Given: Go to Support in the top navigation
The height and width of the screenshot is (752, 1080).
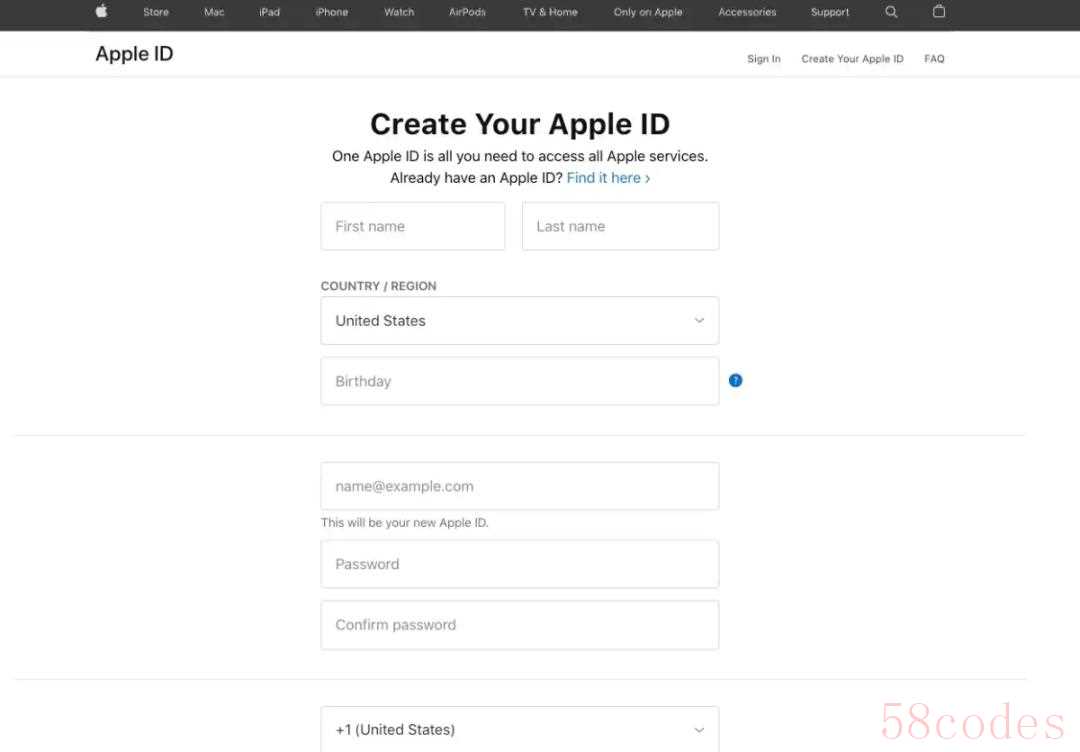Looking at the screenshot, I should [829, 12].
